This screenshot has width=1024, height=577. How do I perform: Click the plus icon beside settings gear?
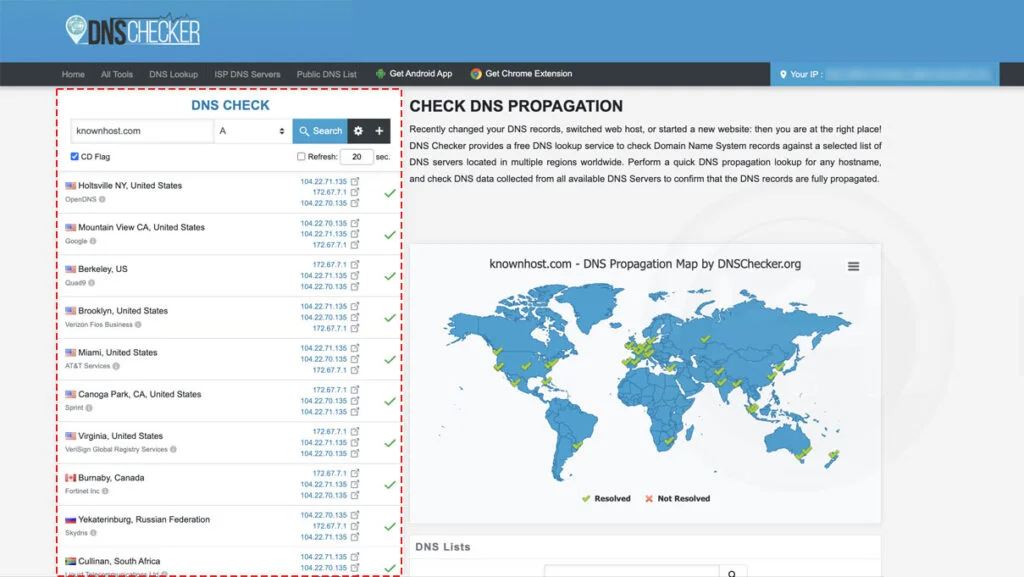[x=379, y=131]
